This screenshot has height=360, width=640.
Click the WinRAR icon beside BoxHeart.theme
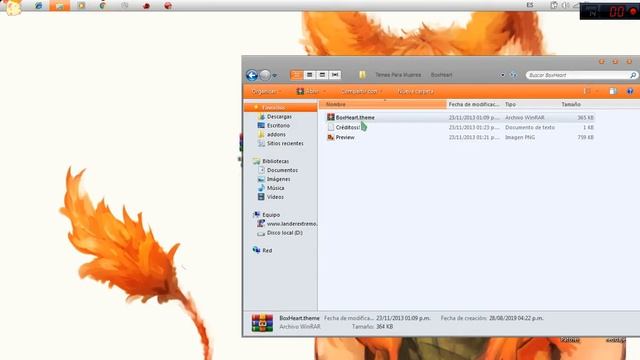click(x=331, y=117)
